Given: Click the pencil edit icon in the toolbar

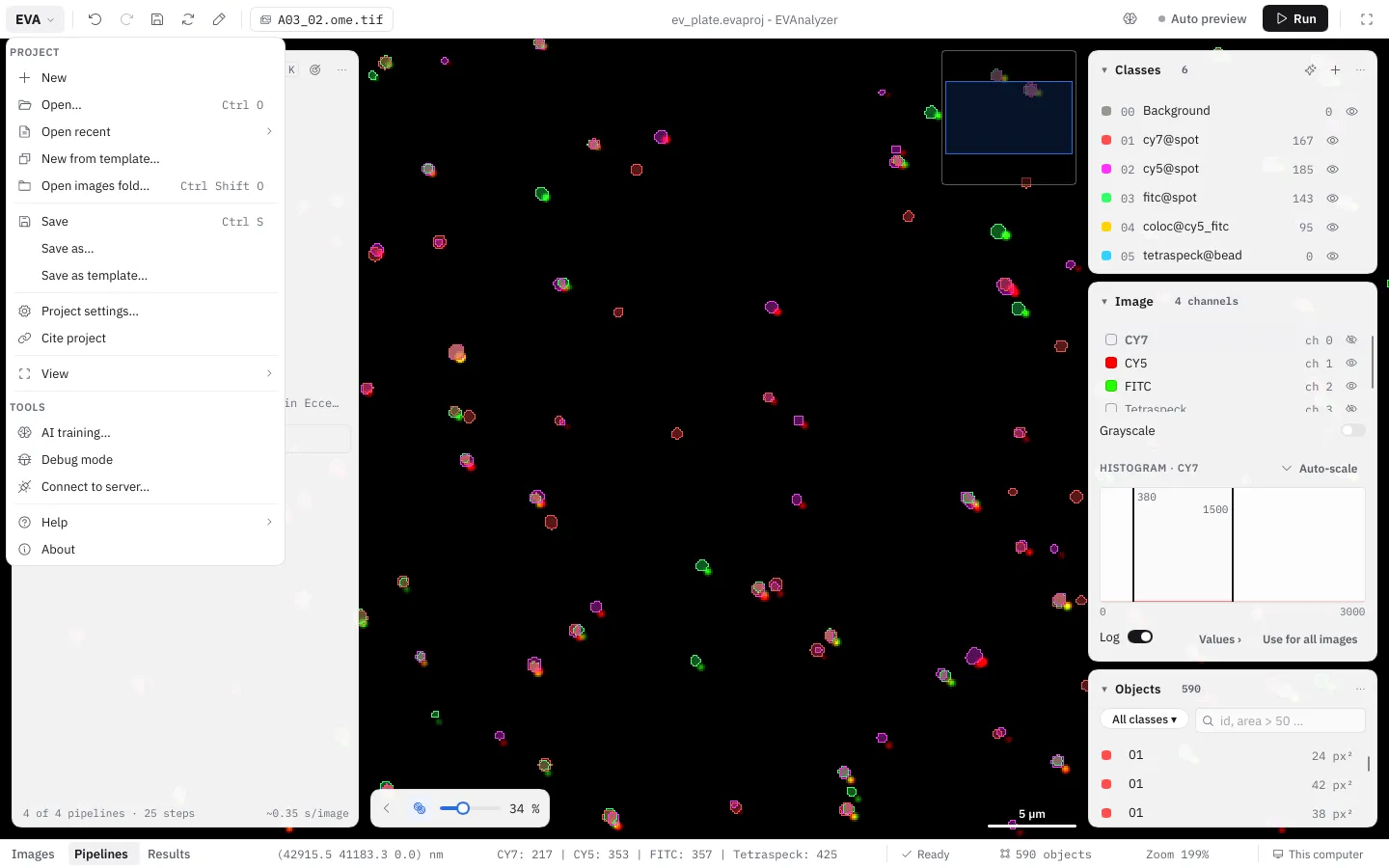Looking at the screenshot, I should click(219, 19).
